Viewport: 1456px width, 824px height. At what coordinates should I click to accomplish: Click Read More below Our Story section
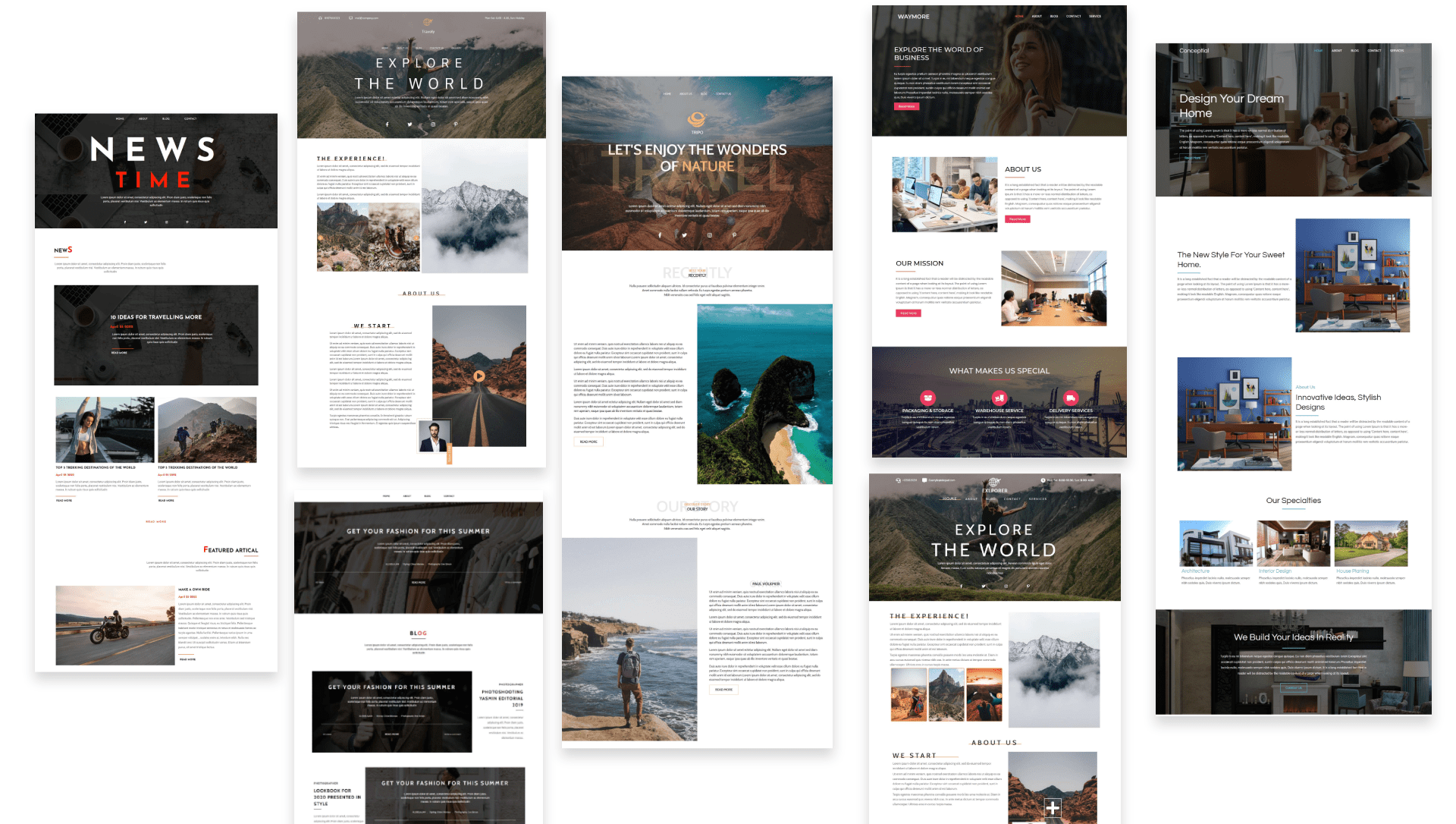point(725,689)
